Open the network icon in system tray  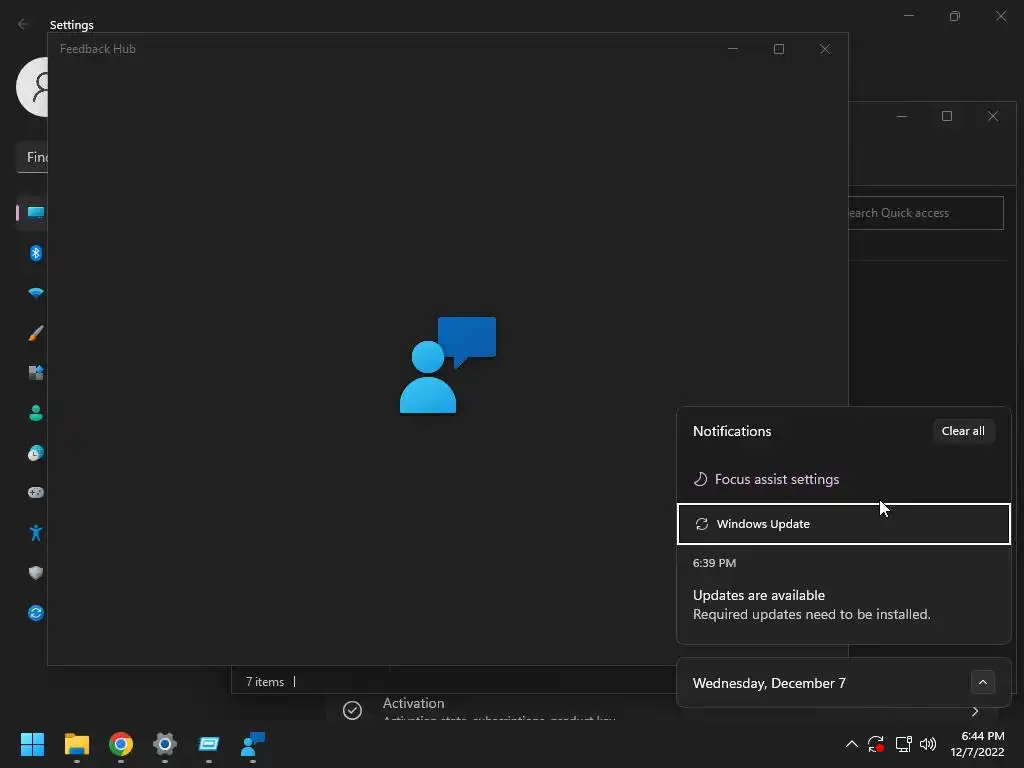pos(903,744)
